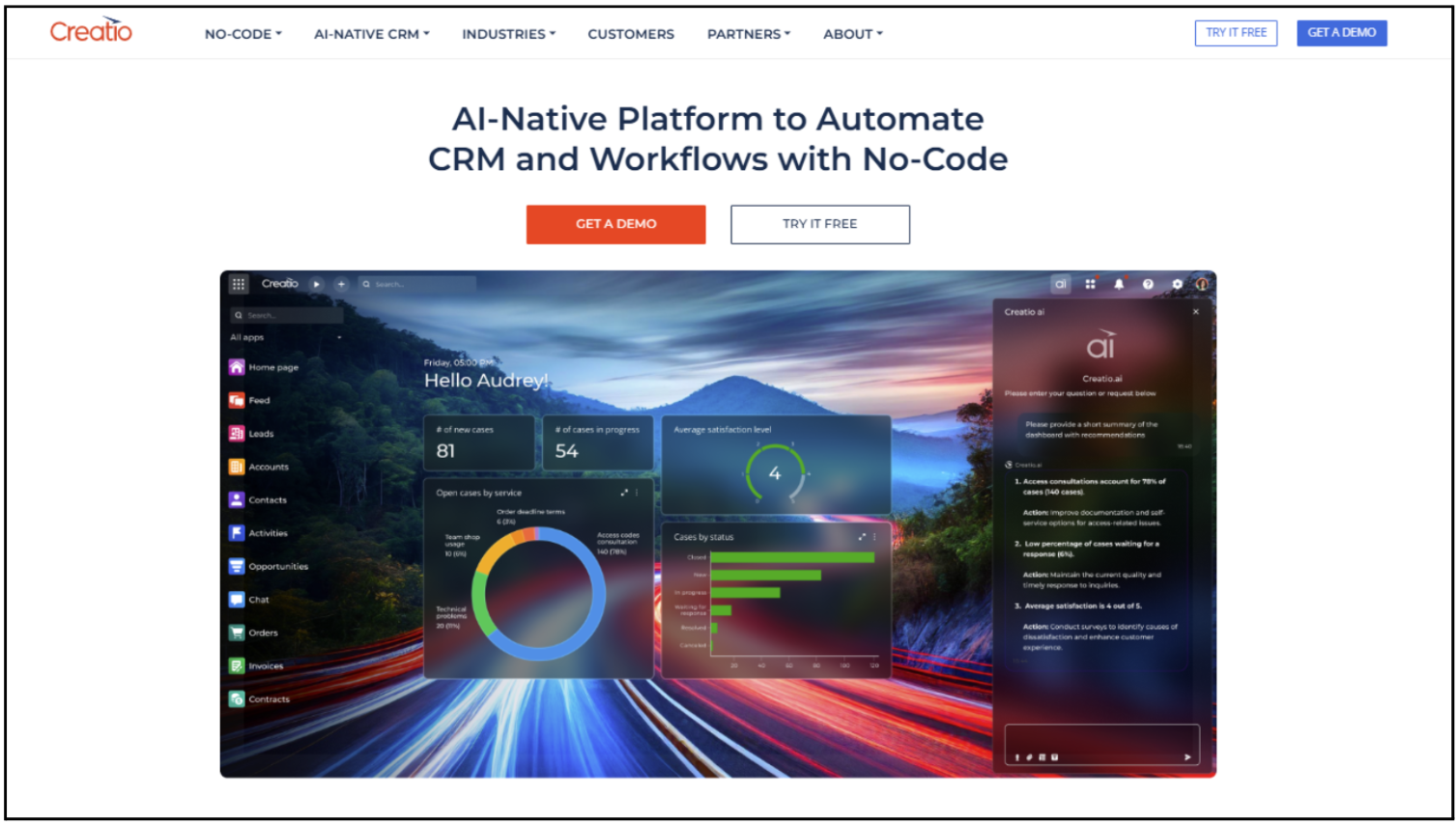This screenshot has height=822, width=1456.
Task: Open the app launcher grid in the dashboard
Action: click(239, 284)
